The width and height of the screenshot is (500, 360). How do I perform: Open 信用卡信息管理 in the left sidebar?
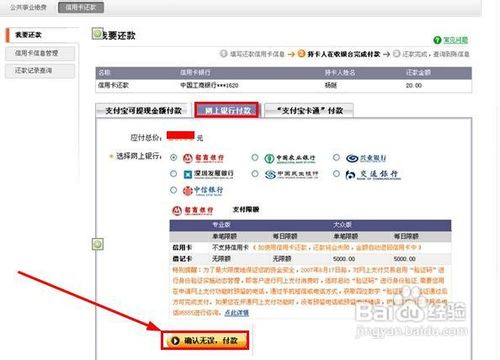(x=40, y=53)
